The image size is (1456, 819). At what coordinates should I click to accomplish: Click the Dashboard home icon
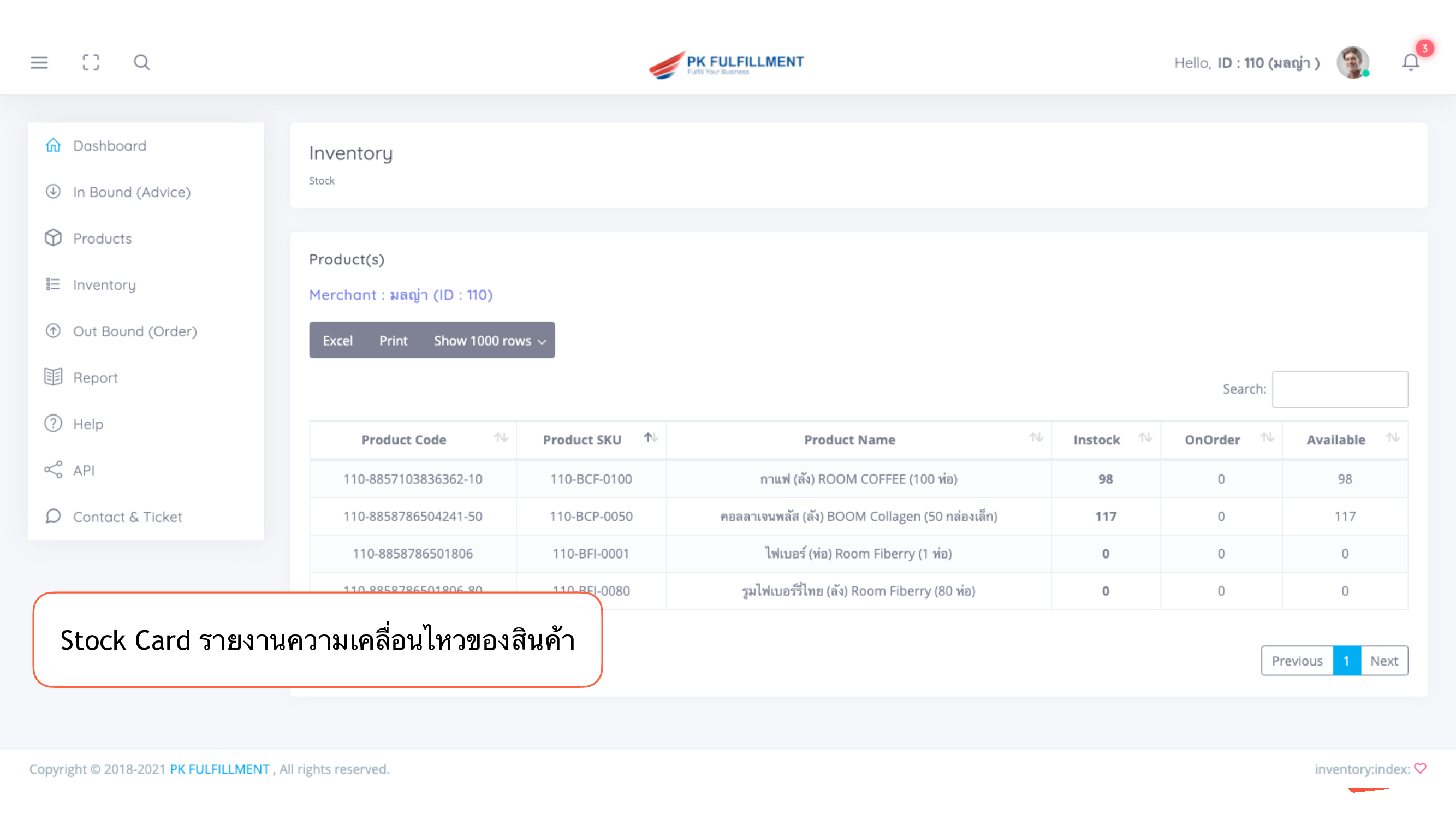coord(53,145)
